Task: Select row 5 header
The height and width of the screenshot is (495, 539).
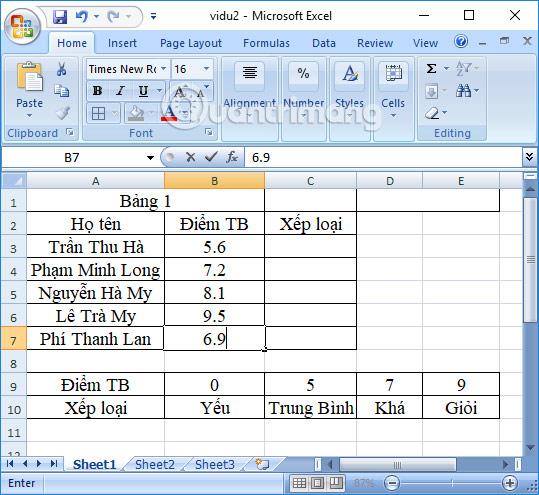Action: point(13,294)
